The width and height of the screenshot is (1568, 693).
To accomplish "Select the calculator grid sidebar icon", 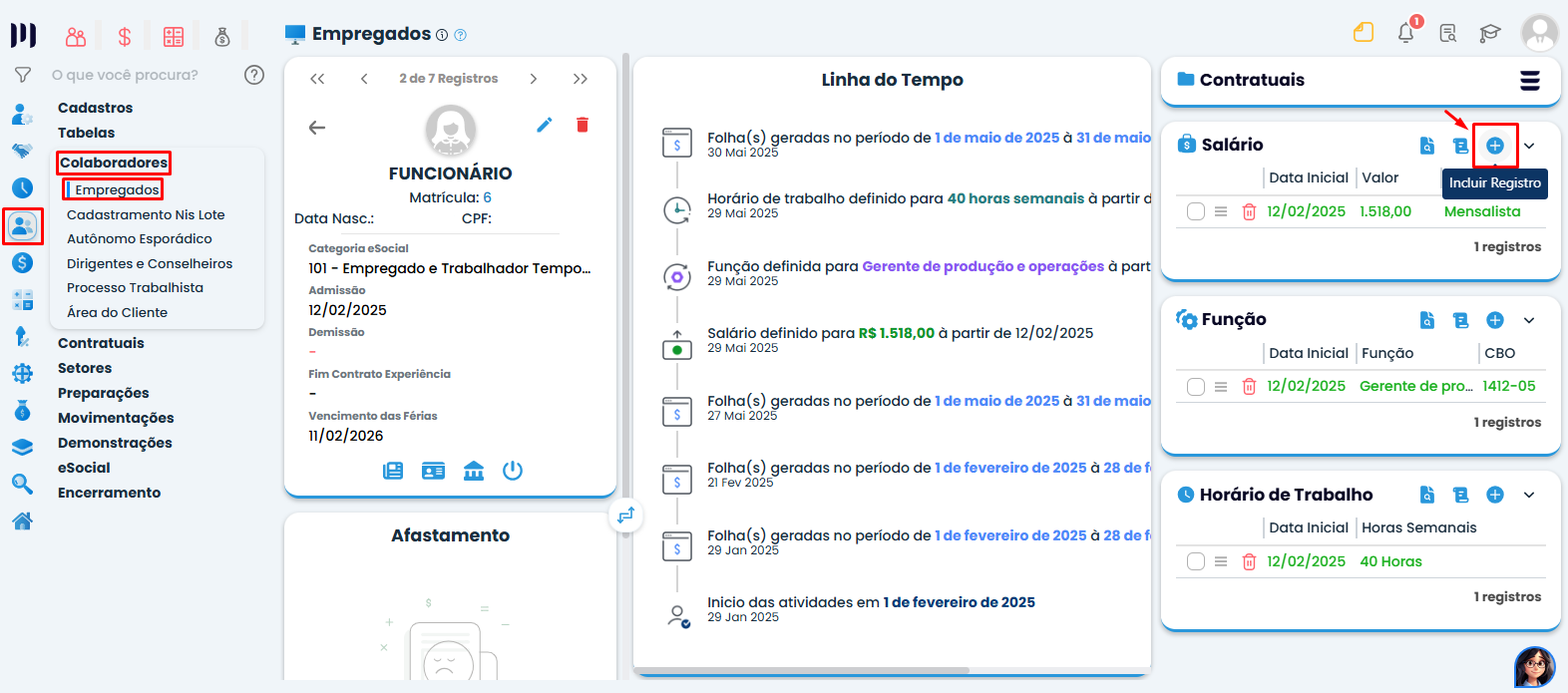I will click(x=22, y=300).
